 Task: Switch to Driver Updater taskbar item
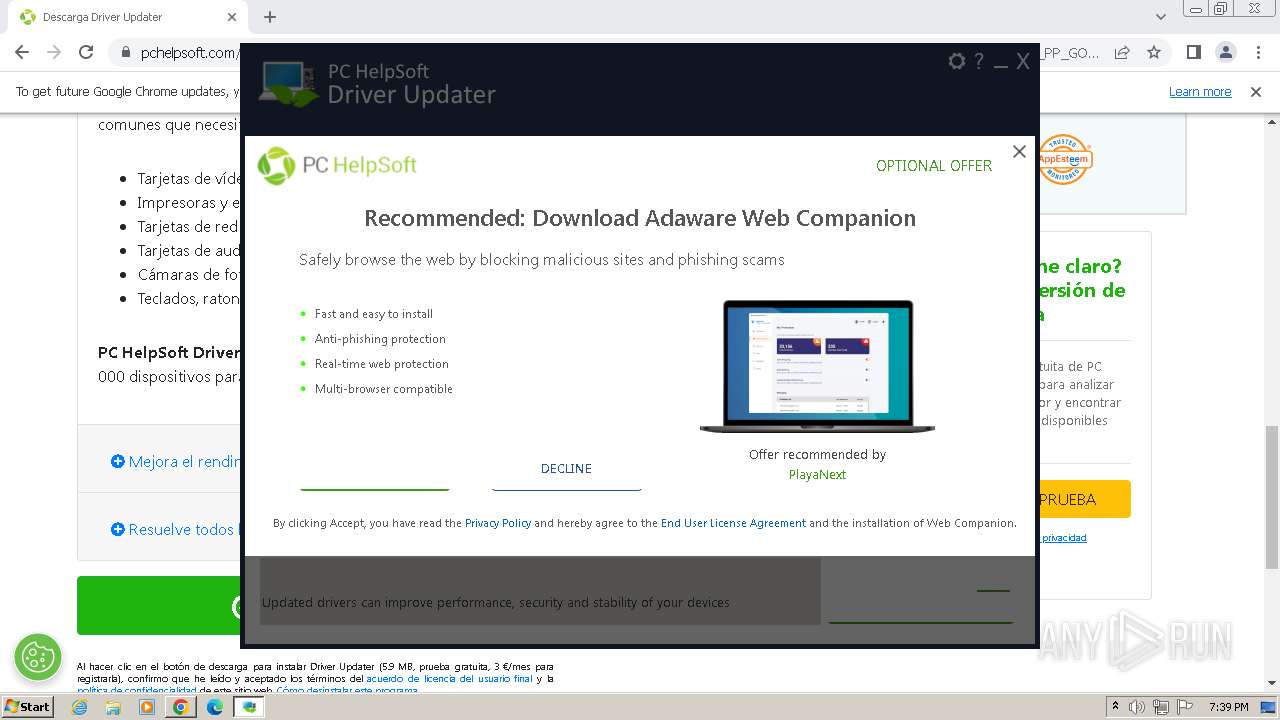point(249,707)
